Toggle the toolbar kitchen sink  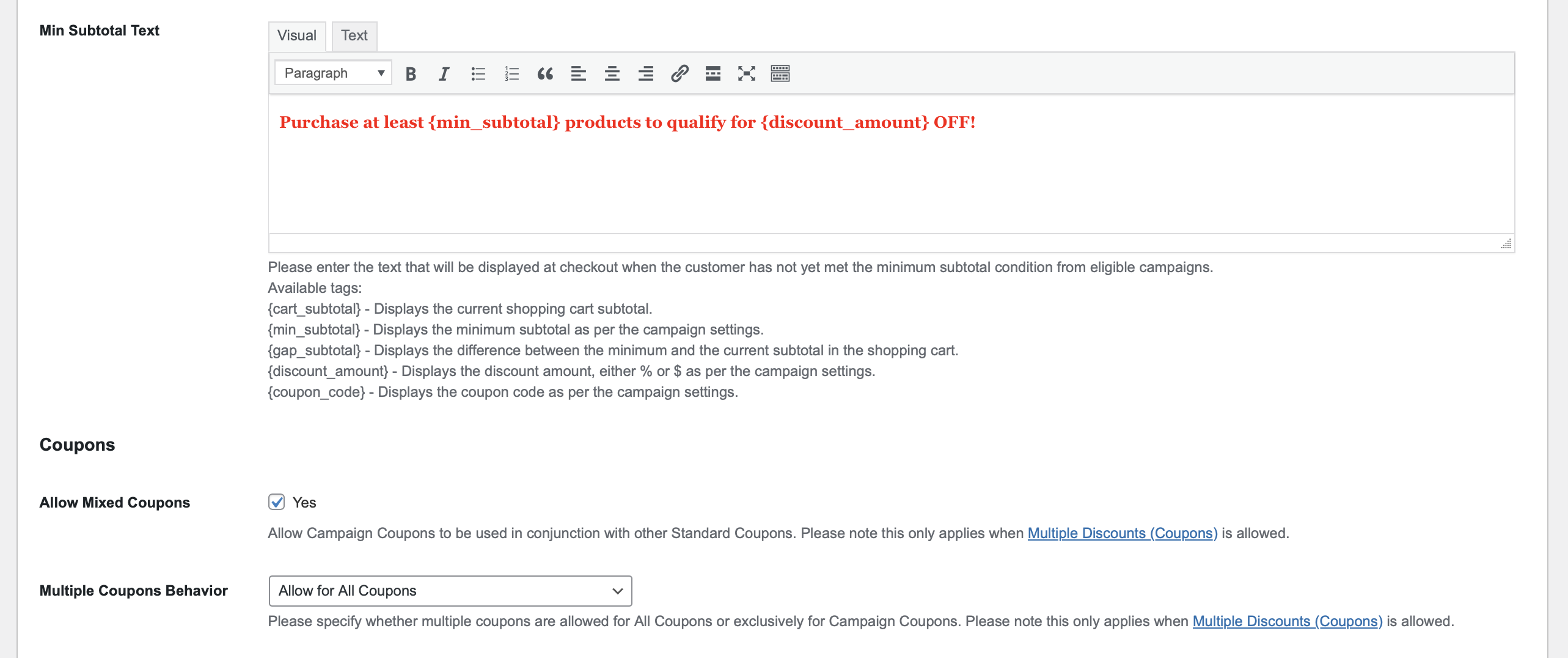(x=780, y=74)
